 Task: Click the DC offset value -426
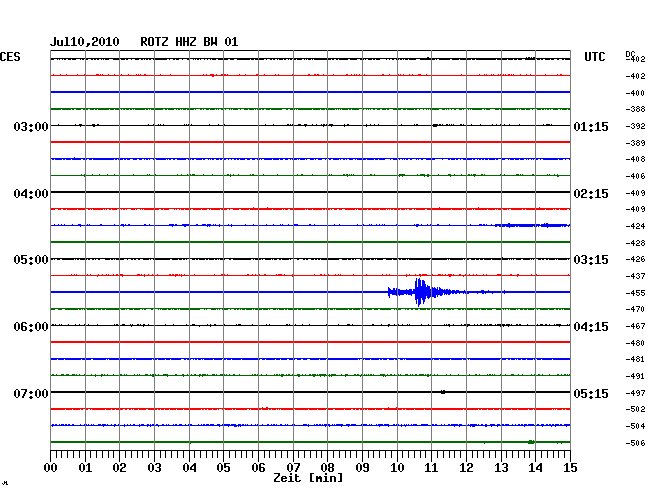pyautogui.click(x=635, y=259)
